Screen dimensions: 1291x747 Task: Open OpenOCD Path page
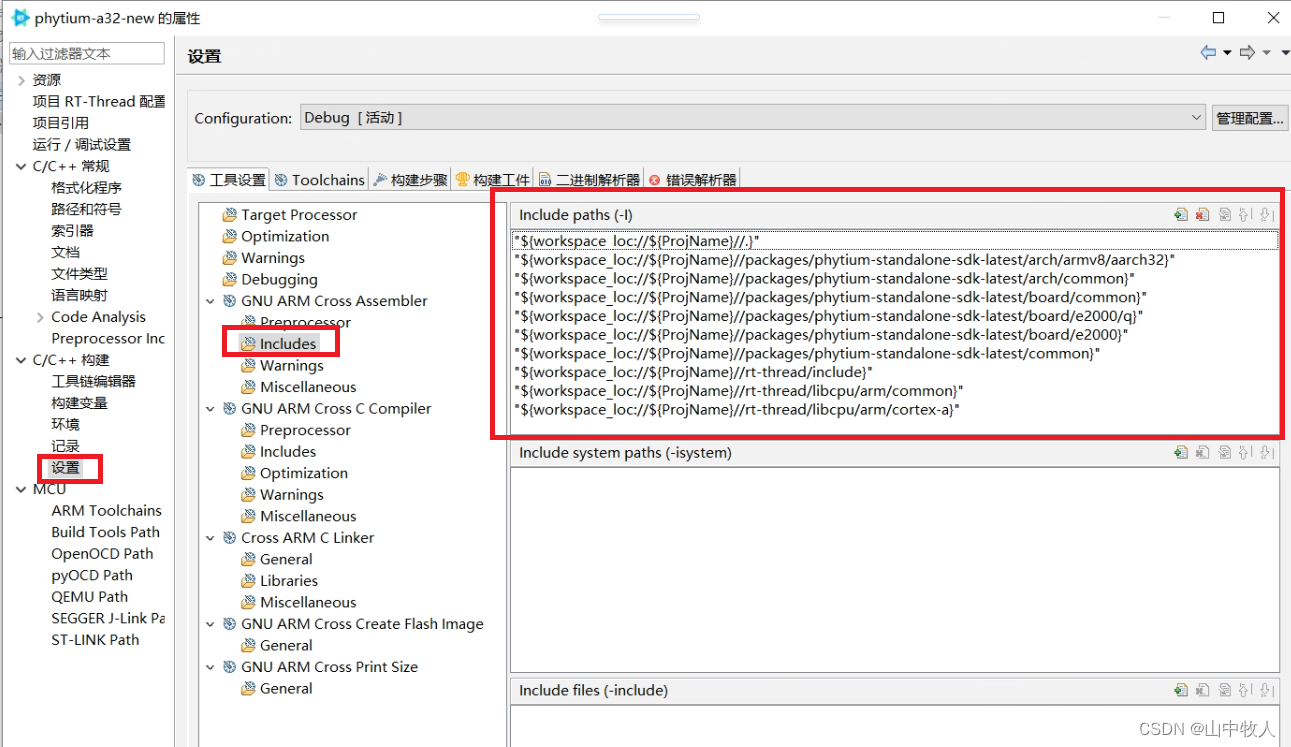102,554
